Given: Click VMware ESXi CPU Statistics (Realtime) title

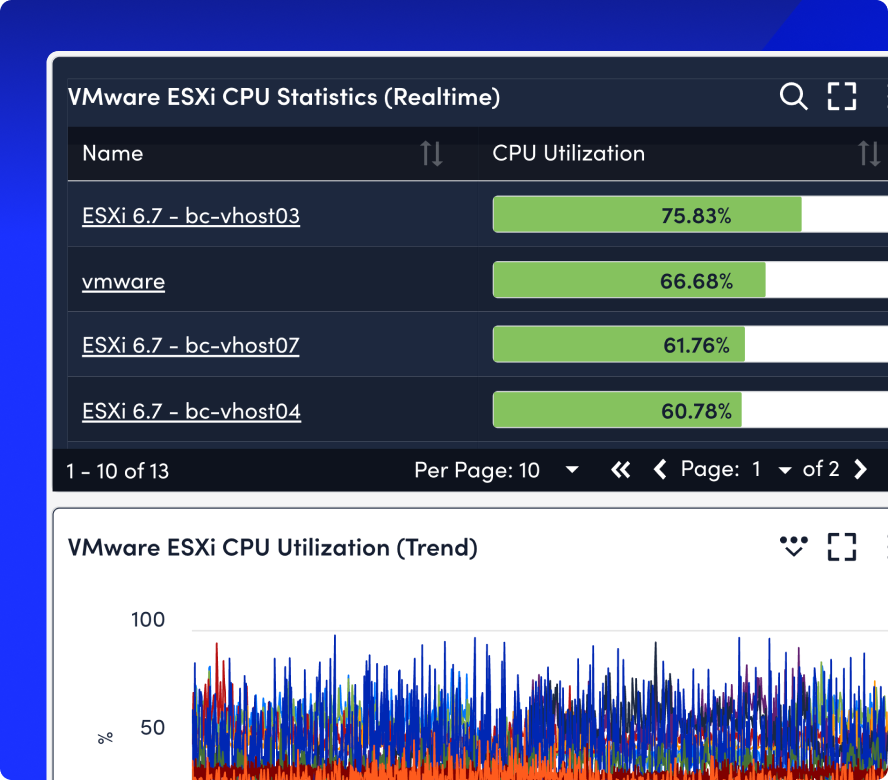Looking at the screenshot, I should [284, 97].
